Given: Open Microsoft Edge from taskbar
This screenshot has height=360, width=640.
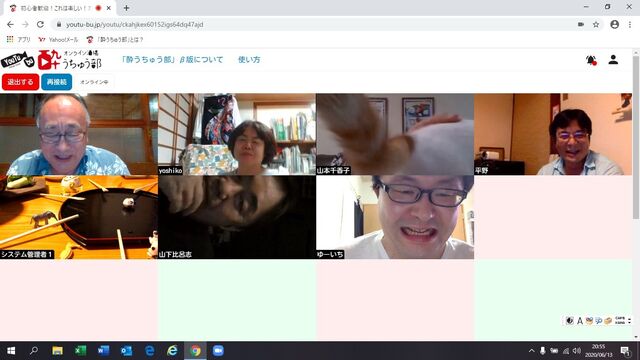Looking at the screenshot, I should (149, 351).
